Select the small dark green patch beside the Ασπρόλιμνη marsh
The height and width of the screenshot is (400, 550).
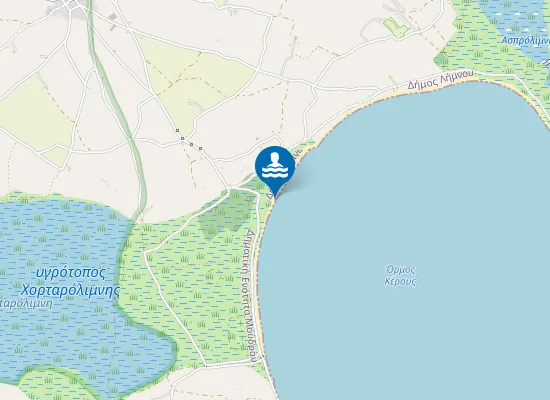point(441,60)
